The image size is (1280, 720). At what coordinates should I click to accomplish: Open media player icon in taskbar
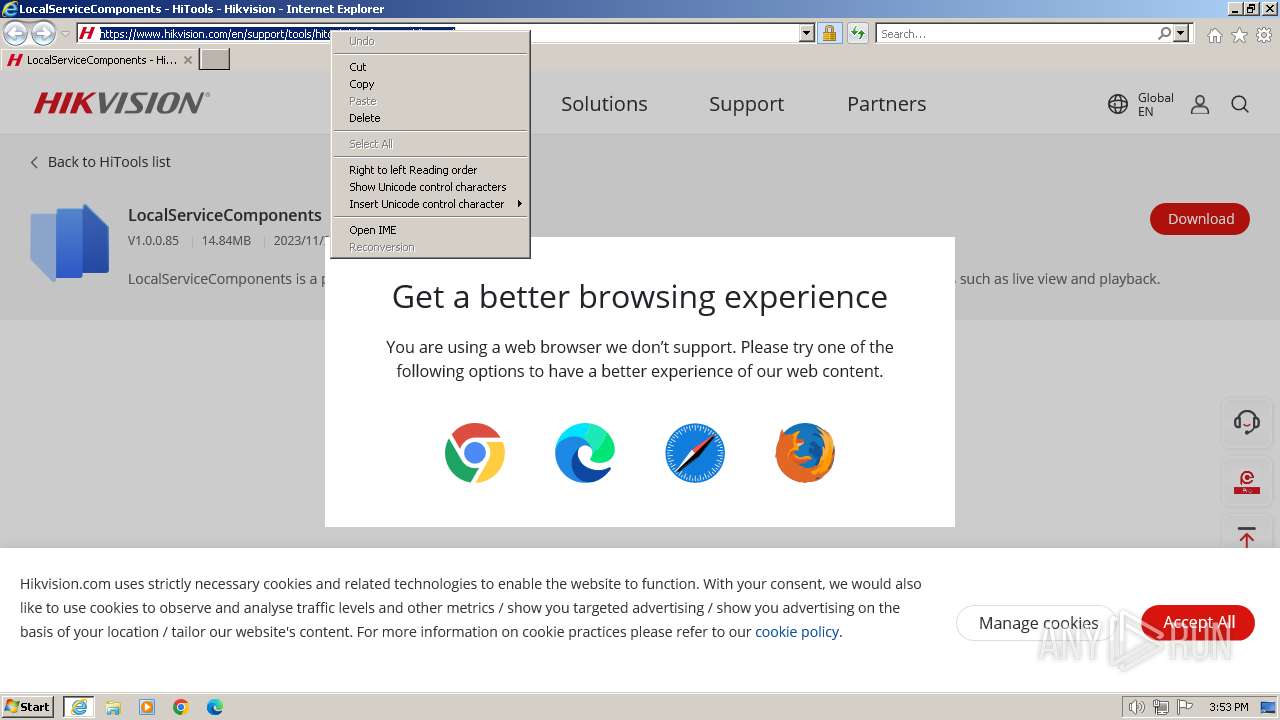tap(147, 707)
